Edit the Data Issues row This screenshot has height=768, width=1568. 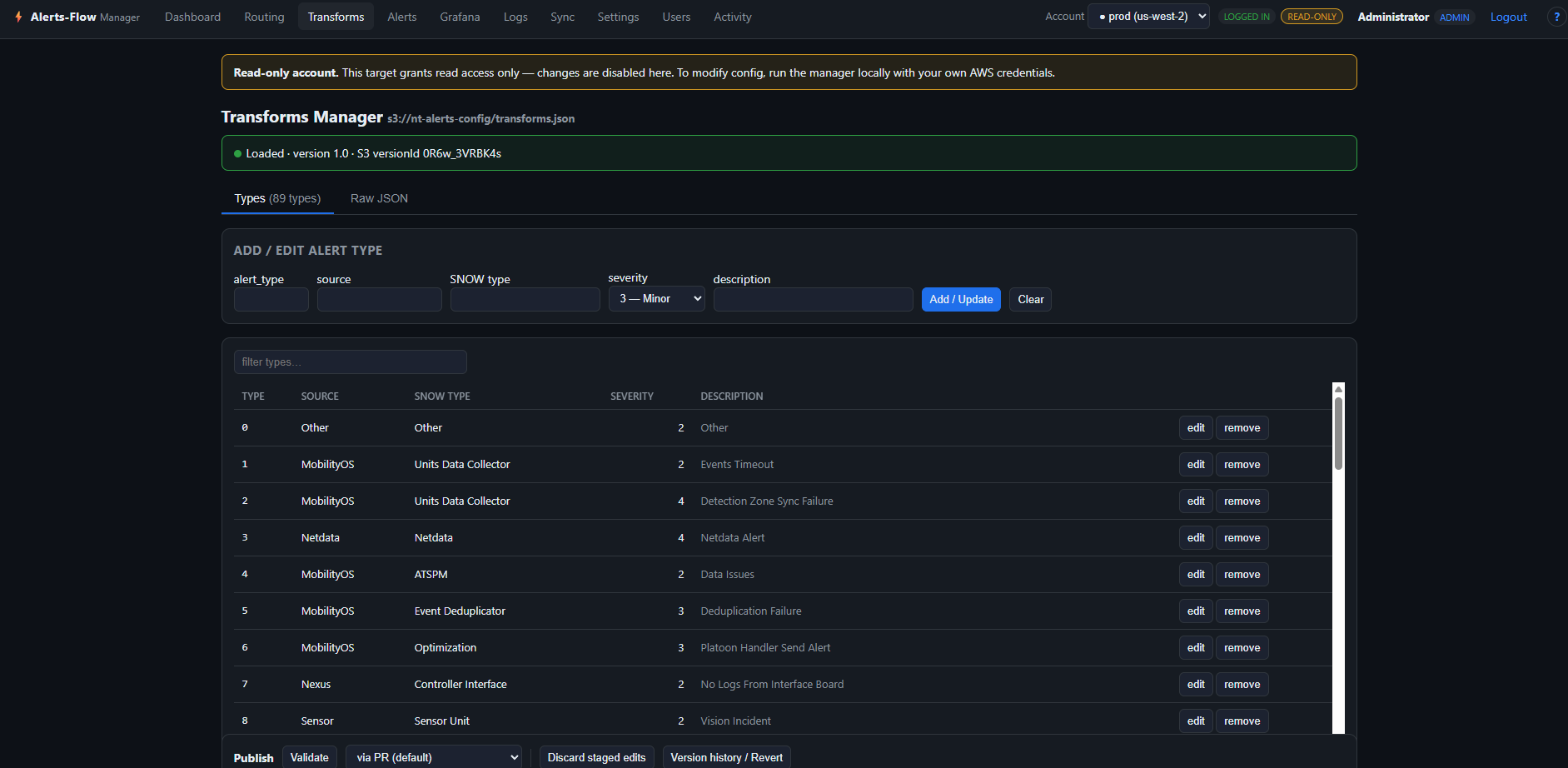pos(1196,574)
